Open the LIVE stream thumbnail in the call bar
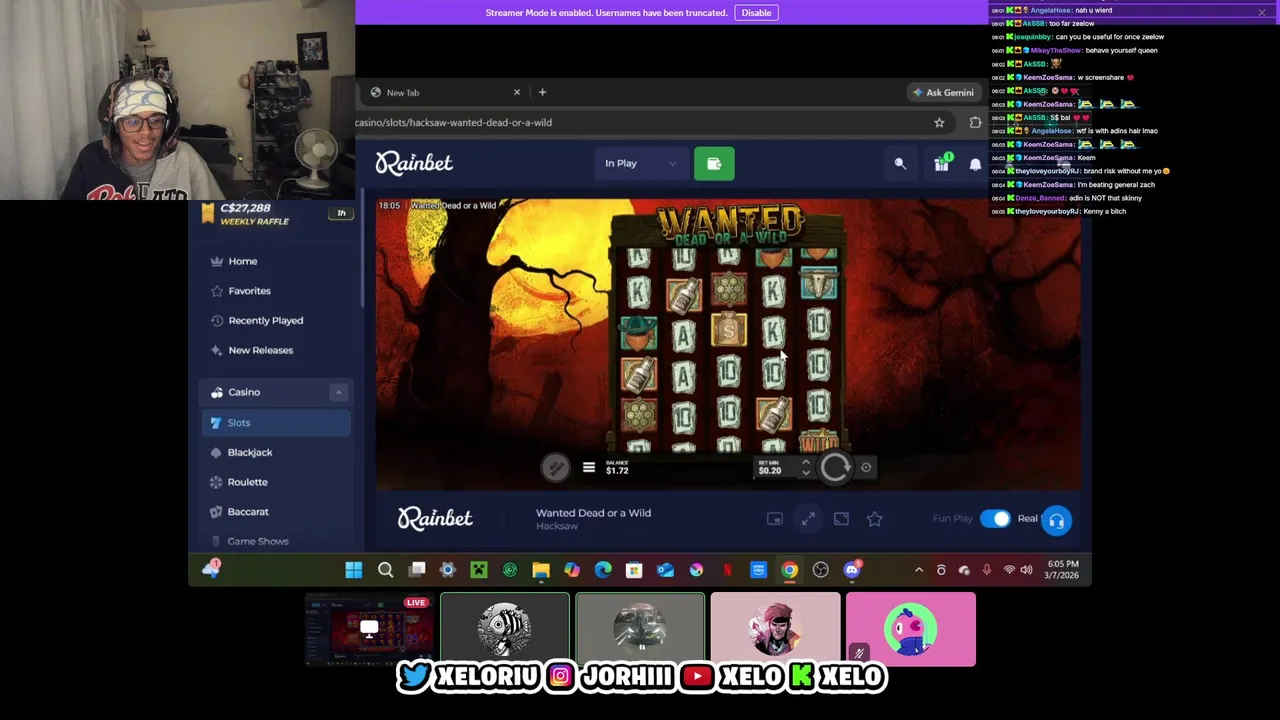 click(x=369, y=629)
